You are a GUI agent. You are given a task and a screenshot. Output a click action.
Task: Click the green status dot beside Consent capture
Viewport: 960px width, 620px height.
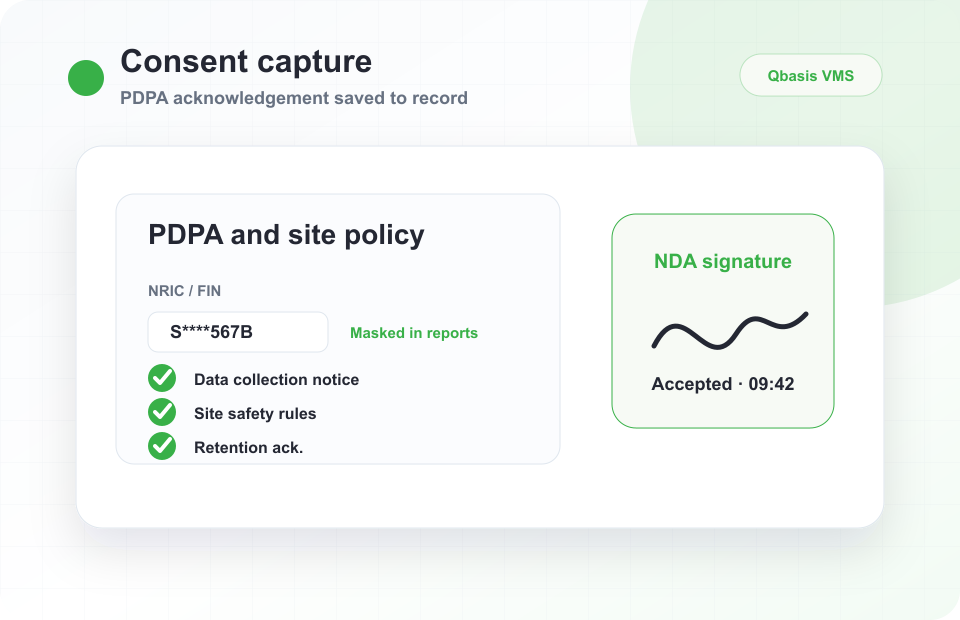click(x=86, y=78)
